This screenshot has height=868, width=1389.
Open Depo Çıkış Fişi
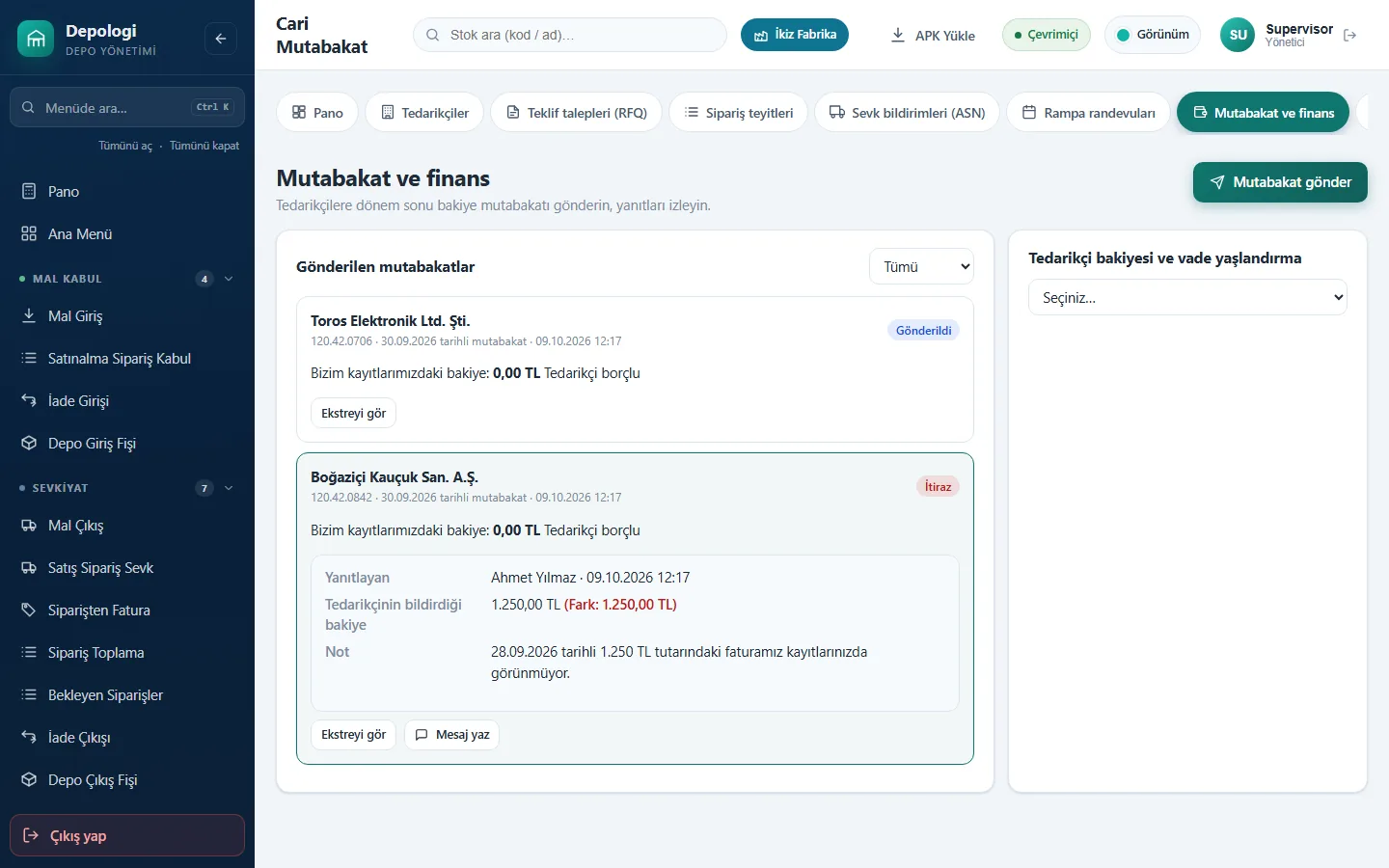127,780
